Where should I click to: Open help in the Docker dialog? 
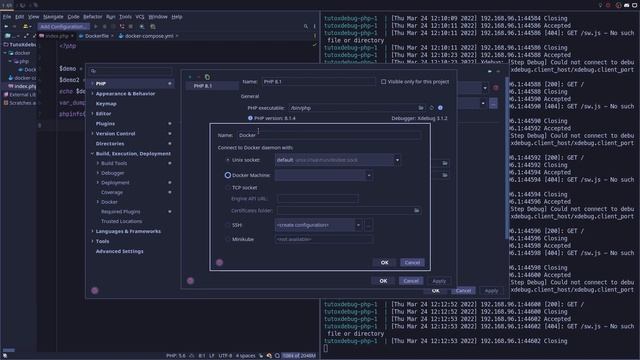pyautogui.click(x=220, y=262)
